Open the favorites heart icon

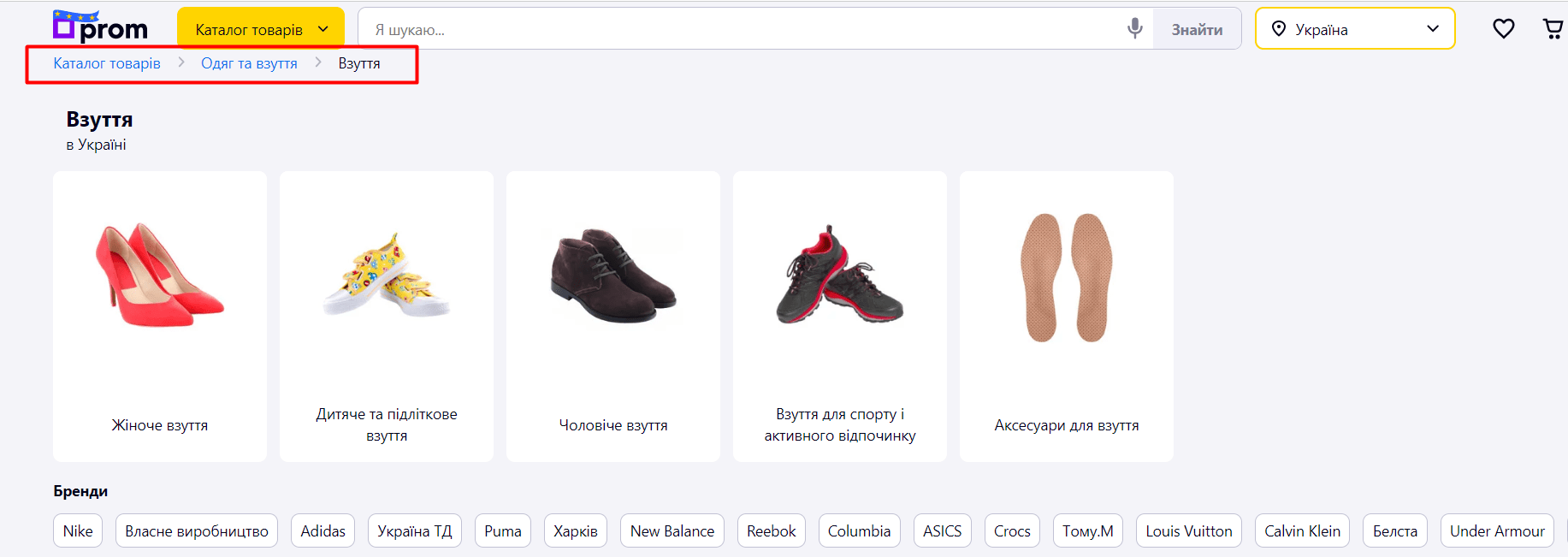(1503, 29)
